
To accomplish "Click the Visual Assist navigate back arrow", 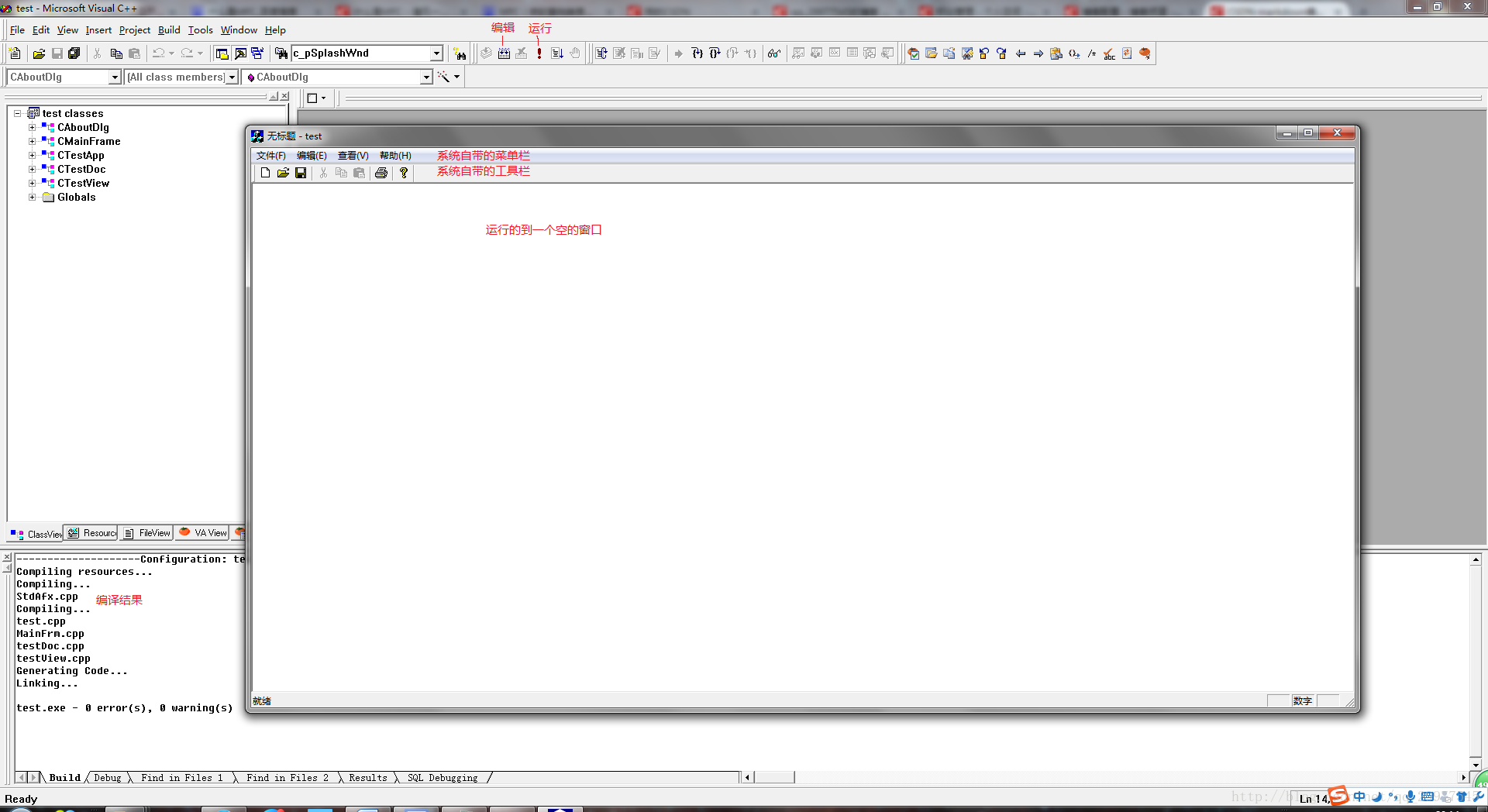I will pos(1021,53).
